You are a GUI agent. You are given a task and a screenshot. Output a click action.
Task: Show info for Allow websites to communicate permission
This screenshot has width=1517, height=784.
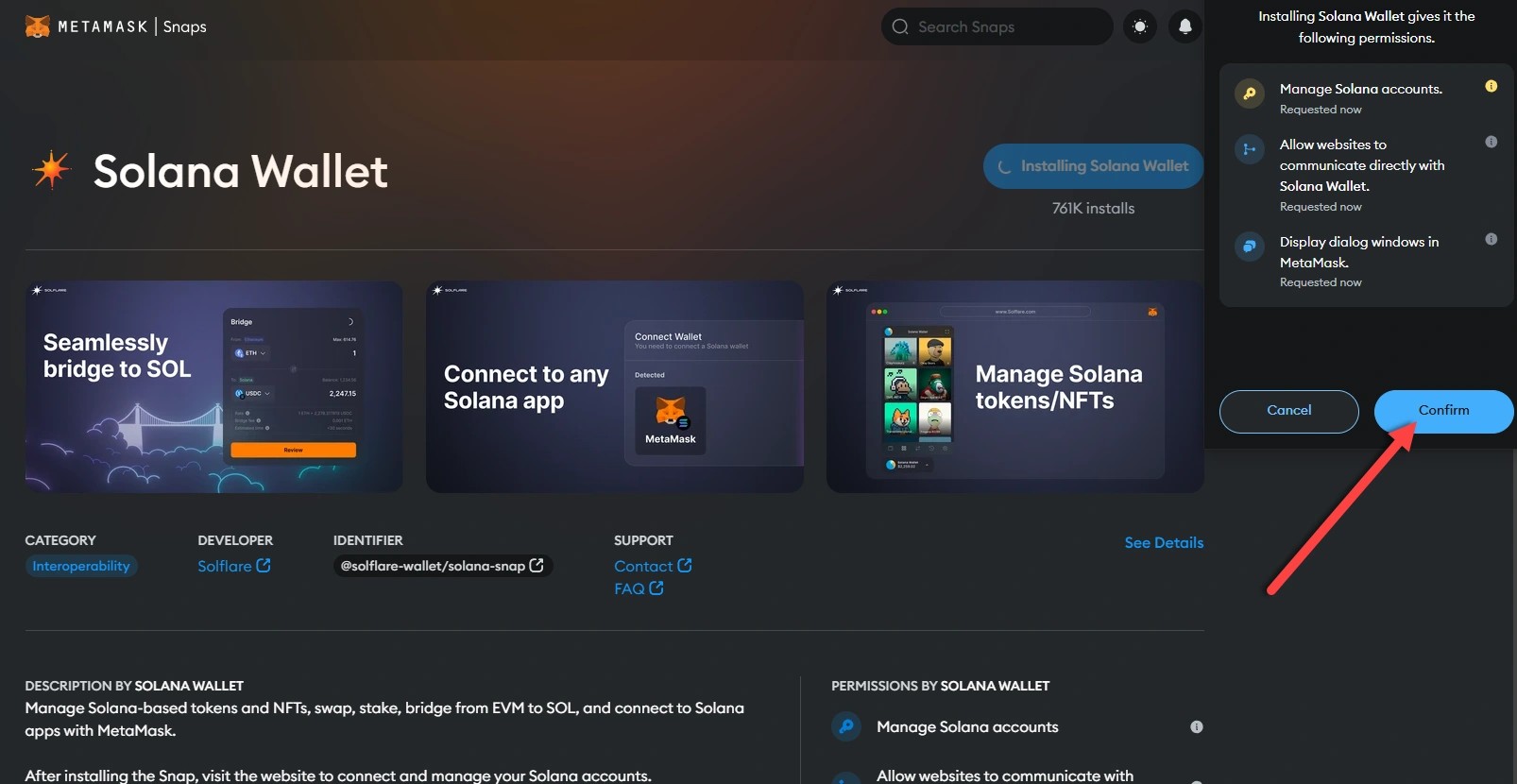1491,142
